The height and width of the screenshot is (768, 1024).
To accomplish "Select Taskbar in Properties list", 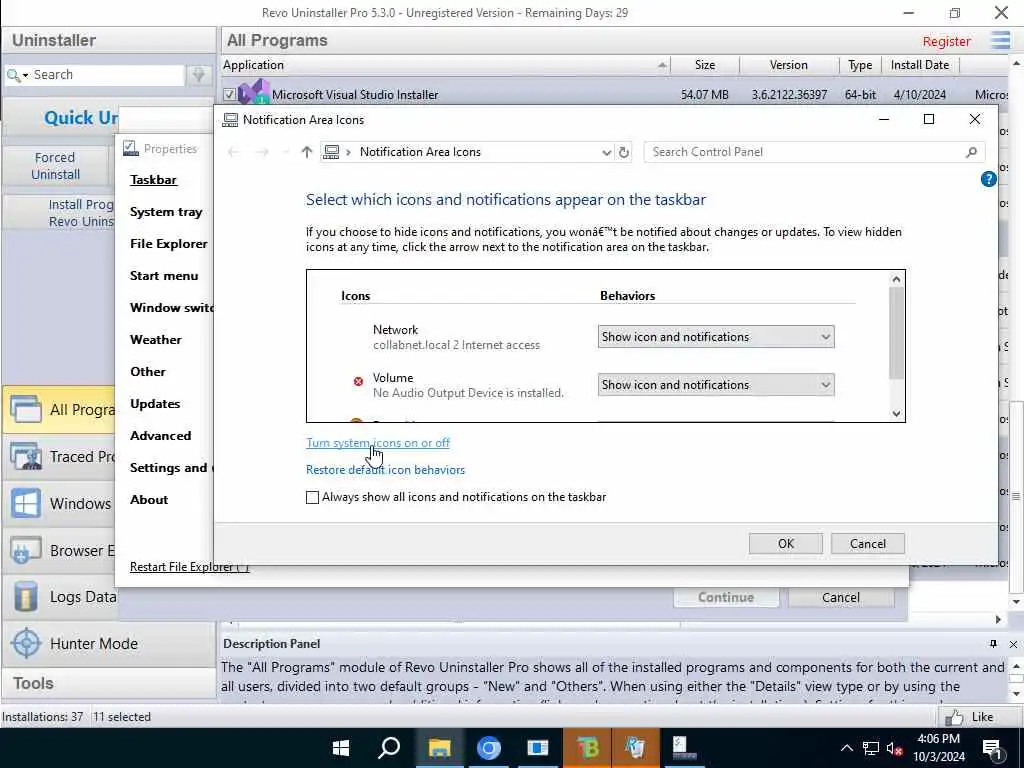I will 153,180.
